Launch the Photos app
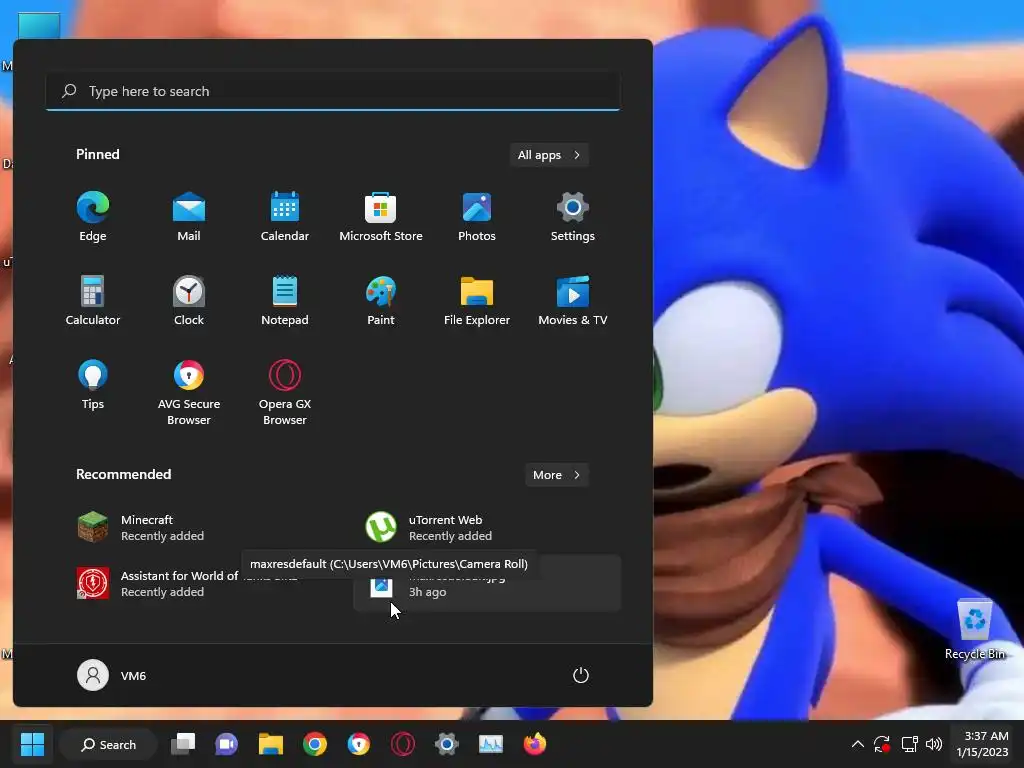Image resolution: width=1024 pixels, height=768 pixels. pos(477,217)
